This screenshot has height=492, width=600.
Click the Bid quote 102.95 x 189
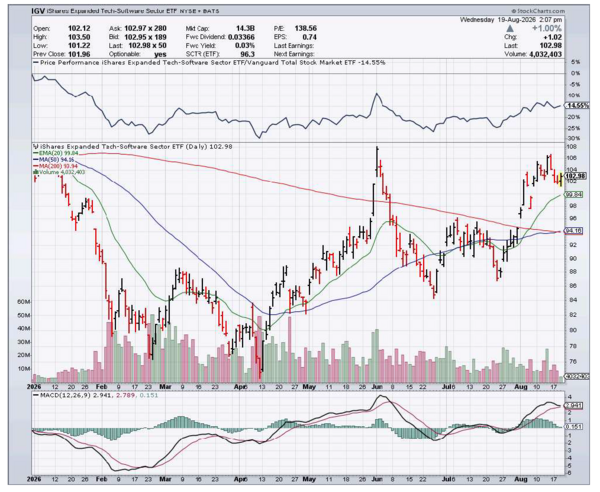(145, 37)
